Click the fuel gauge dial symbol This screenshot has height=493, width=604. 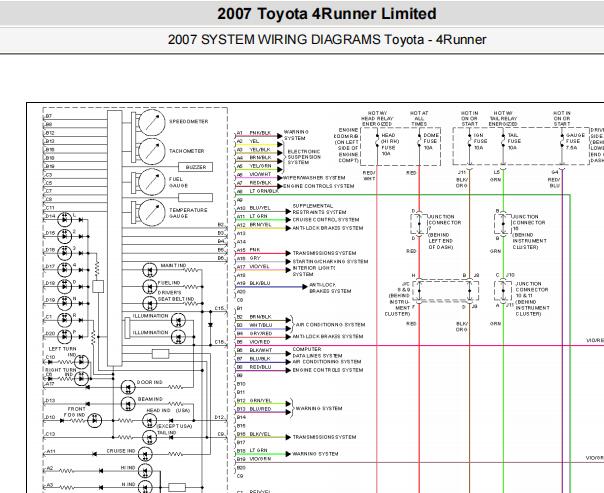[x=151, y=182]
